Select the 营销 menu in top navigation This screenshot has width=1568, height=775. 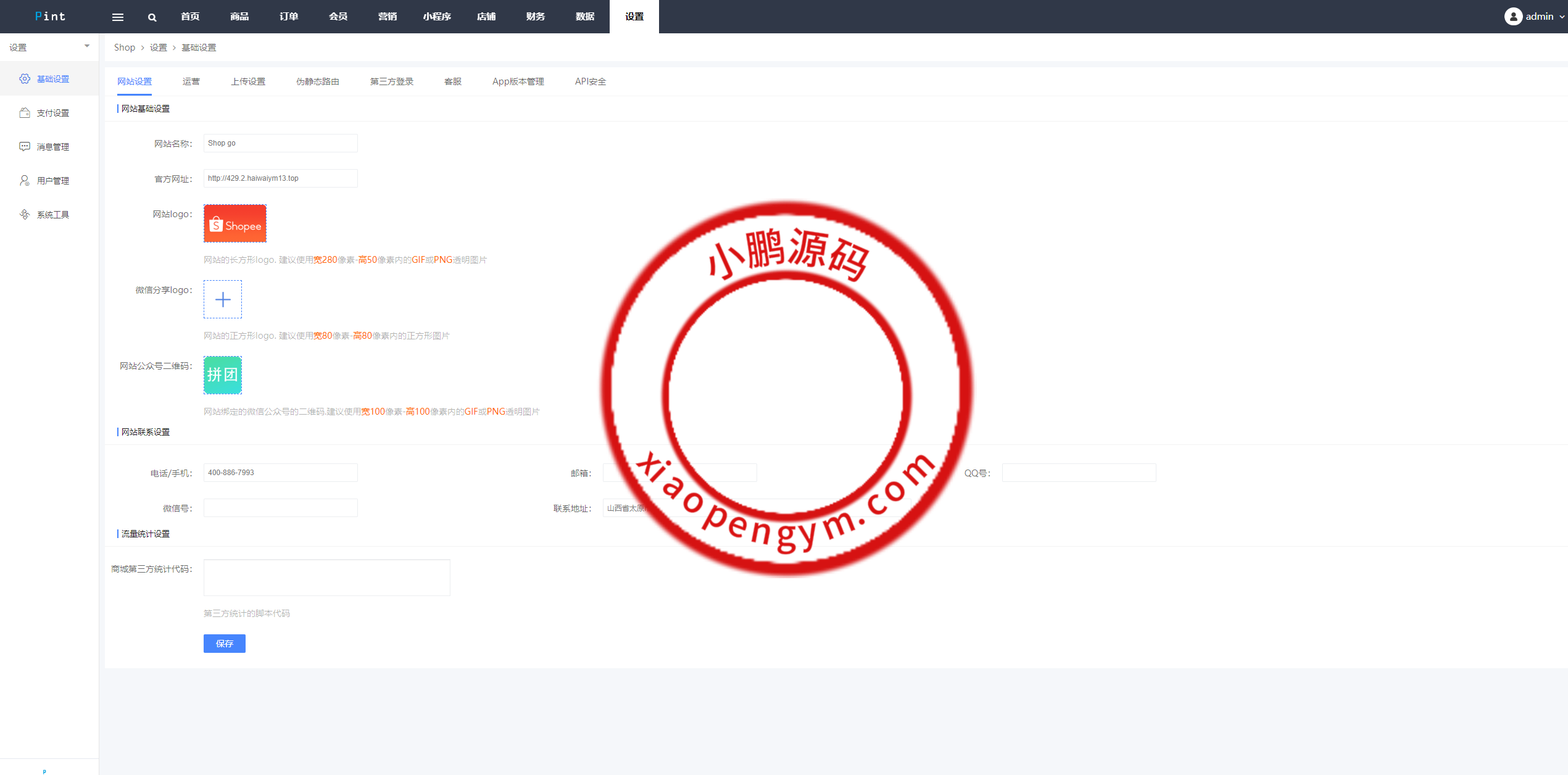(x=387, y=17)
